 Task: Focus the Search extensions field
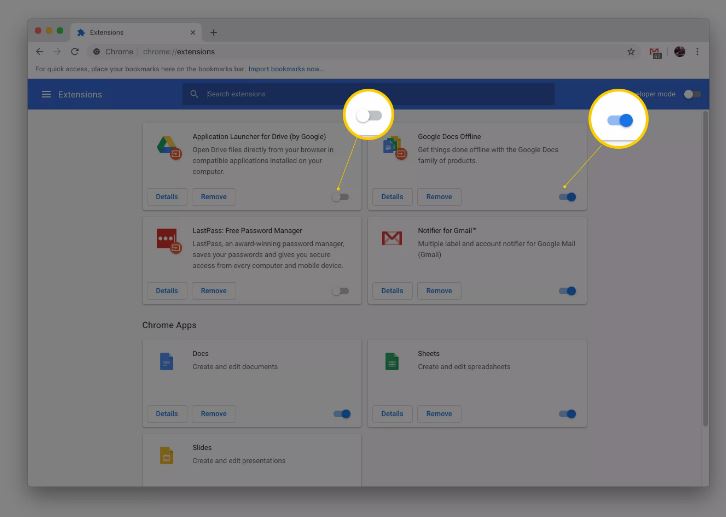pos(368,94)
